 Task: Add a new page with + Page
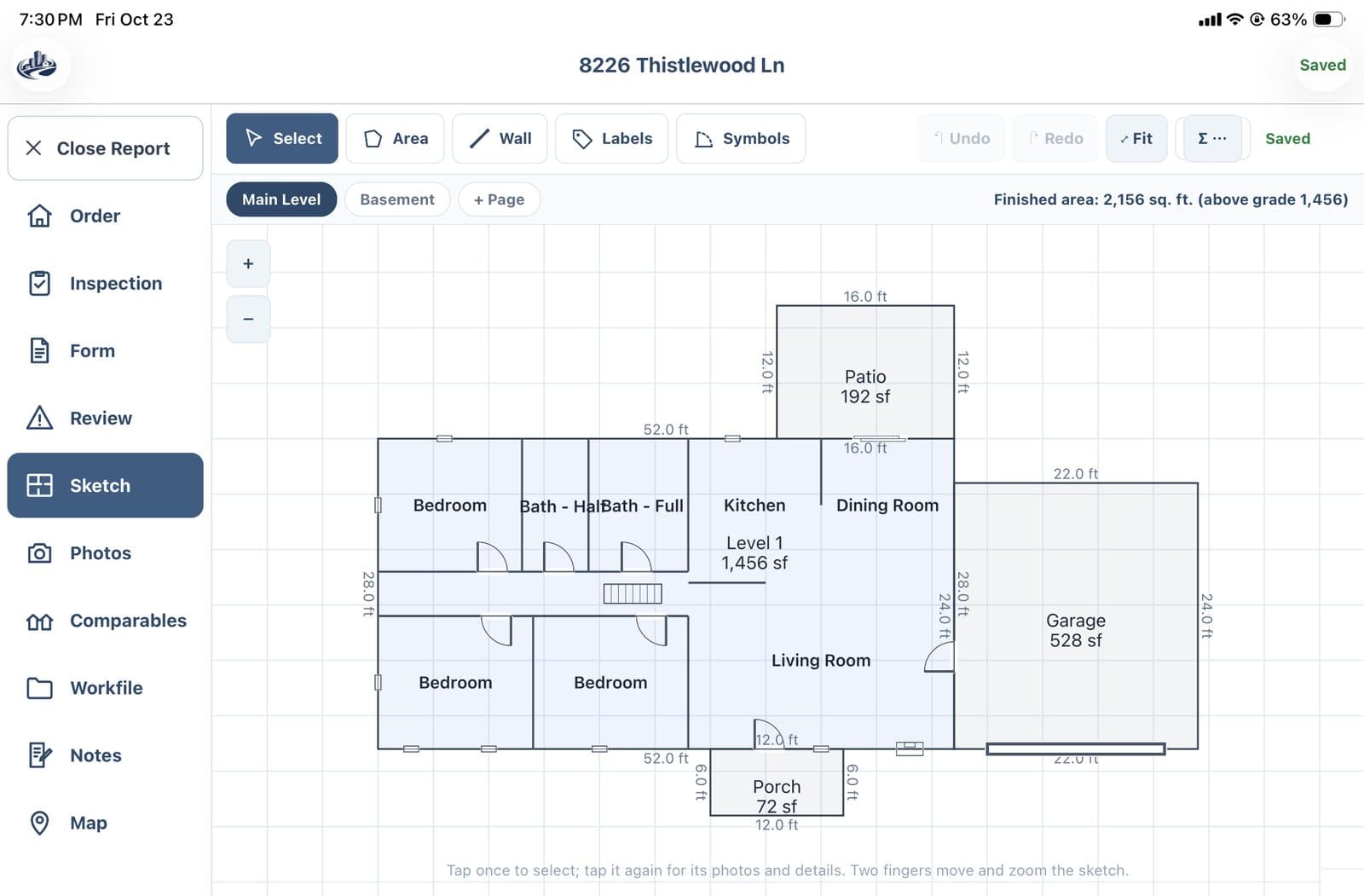[499, 199]
